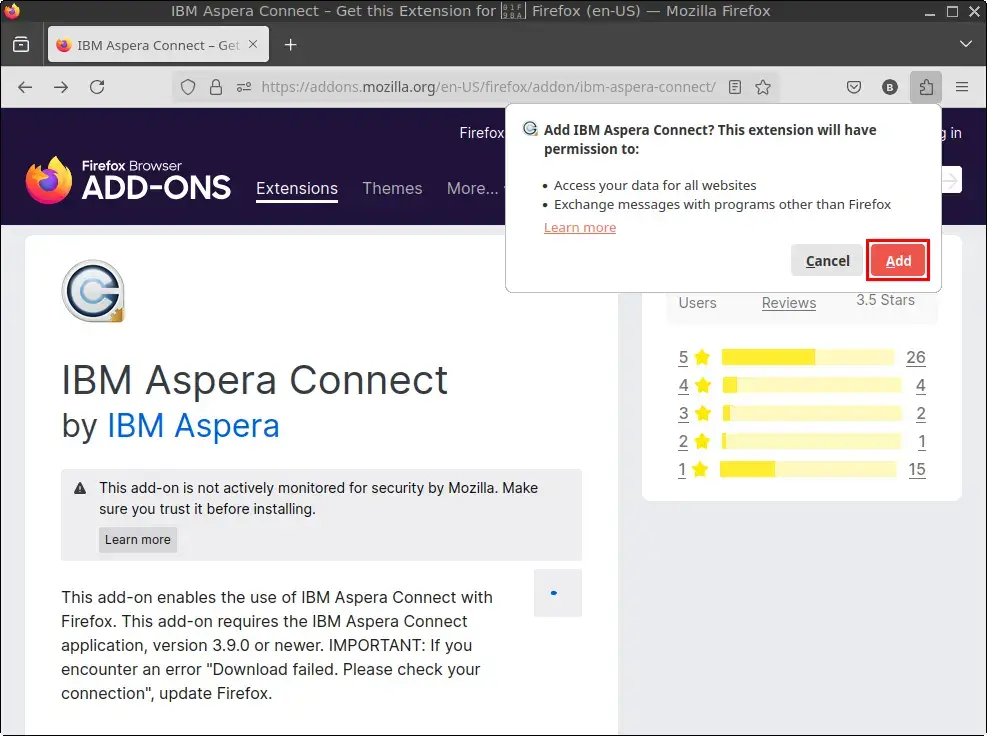The width and height of the screenshot is (987, 736).
Task: Open the 15 one-star reviews count
Action: pos(916,470)
